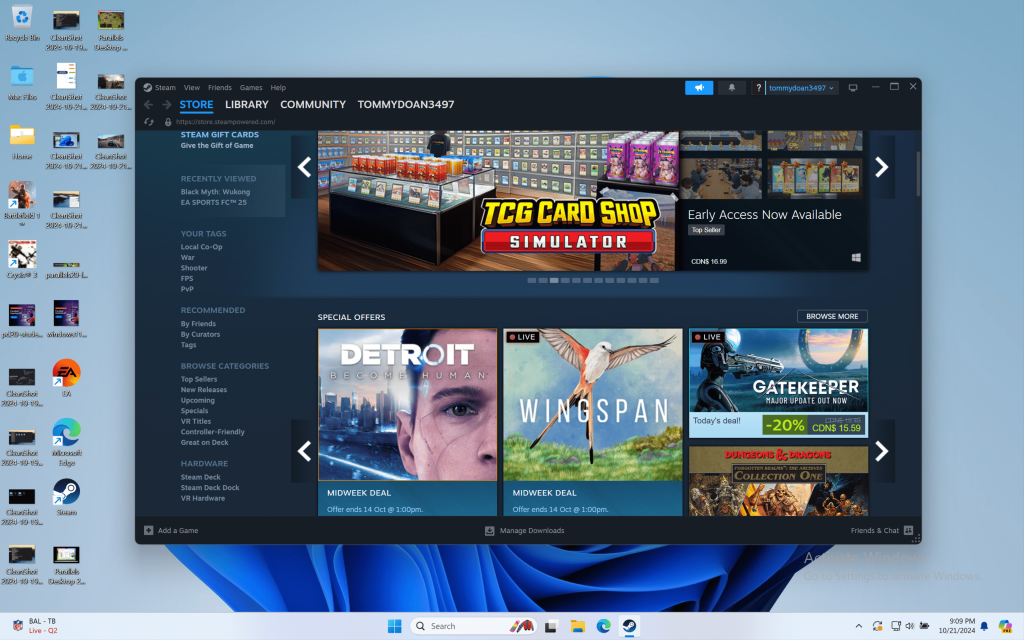Expand the tommydoan3497 account dropdown

(801, 88)
